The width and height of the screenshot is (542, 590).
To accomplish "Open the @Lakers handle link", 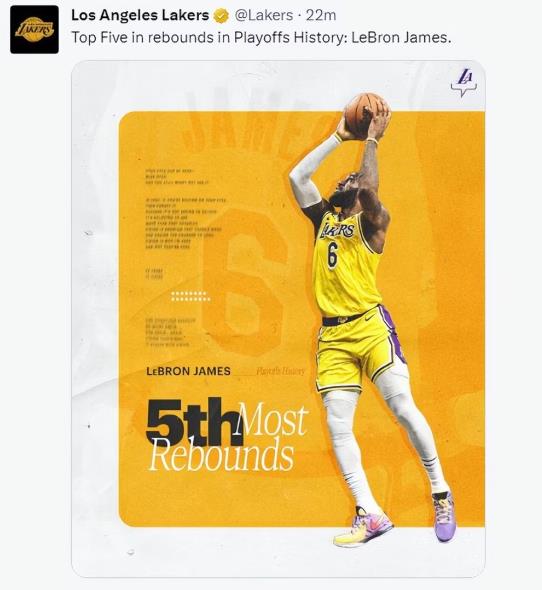I will pos(263,15).
